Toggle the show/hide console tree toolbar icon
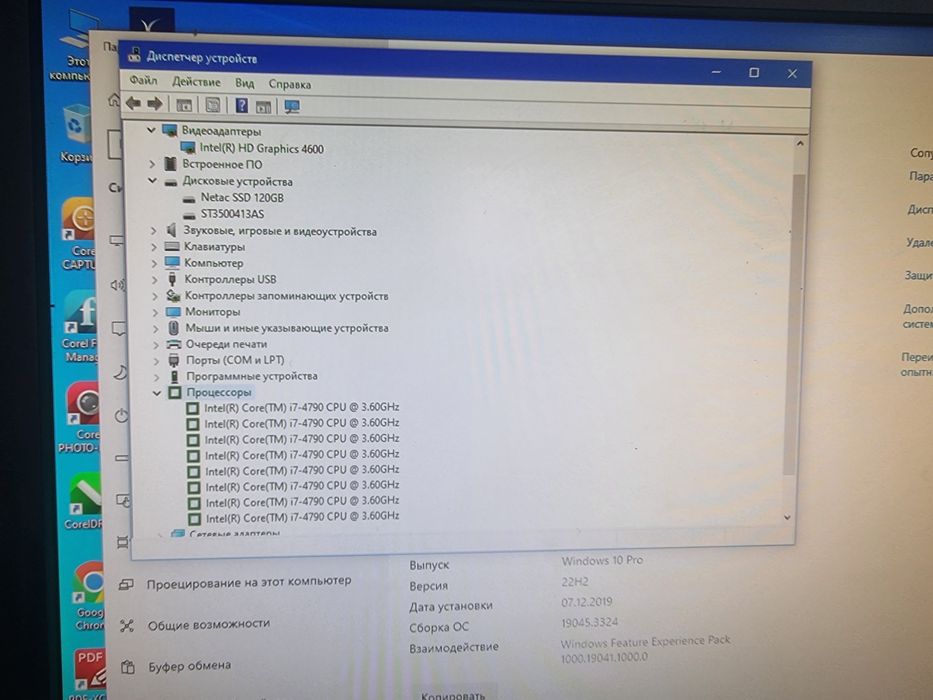Screen dimensions: 933x700 (184, 105)
